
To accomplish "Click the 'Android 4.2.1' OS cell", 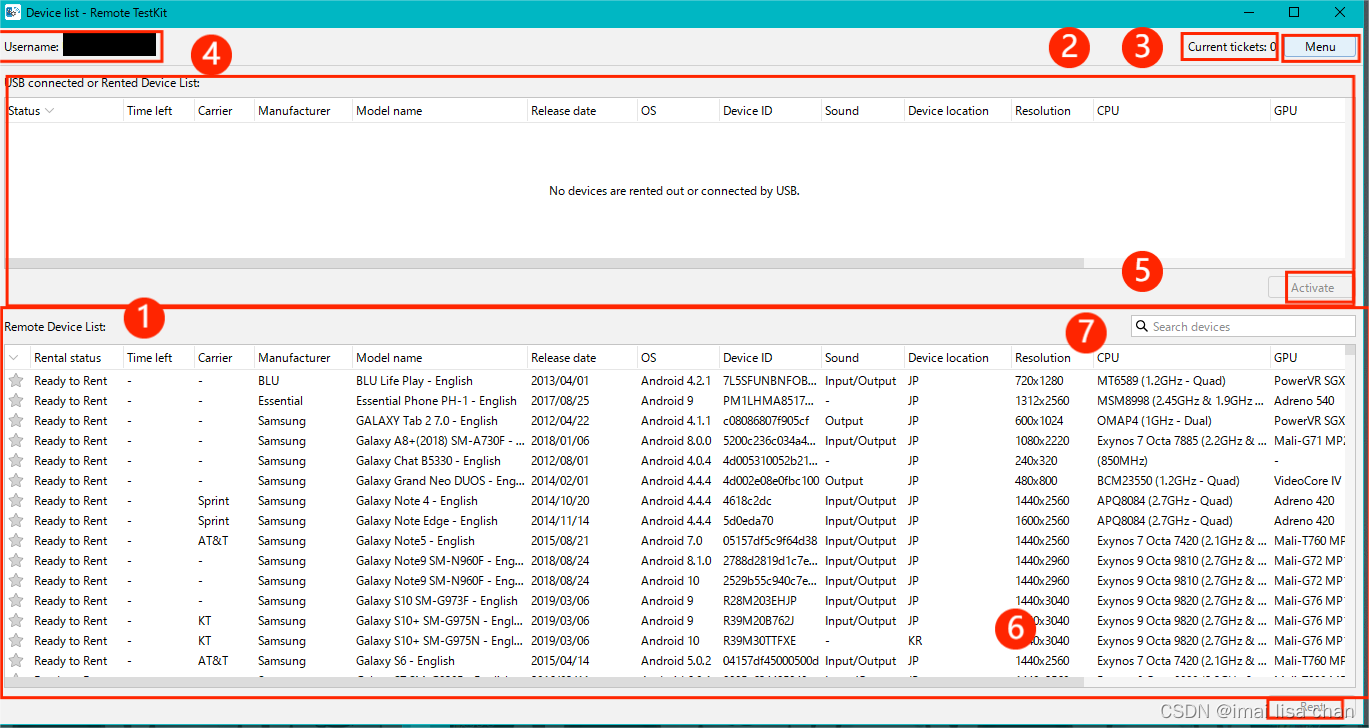I will [676, 380].
